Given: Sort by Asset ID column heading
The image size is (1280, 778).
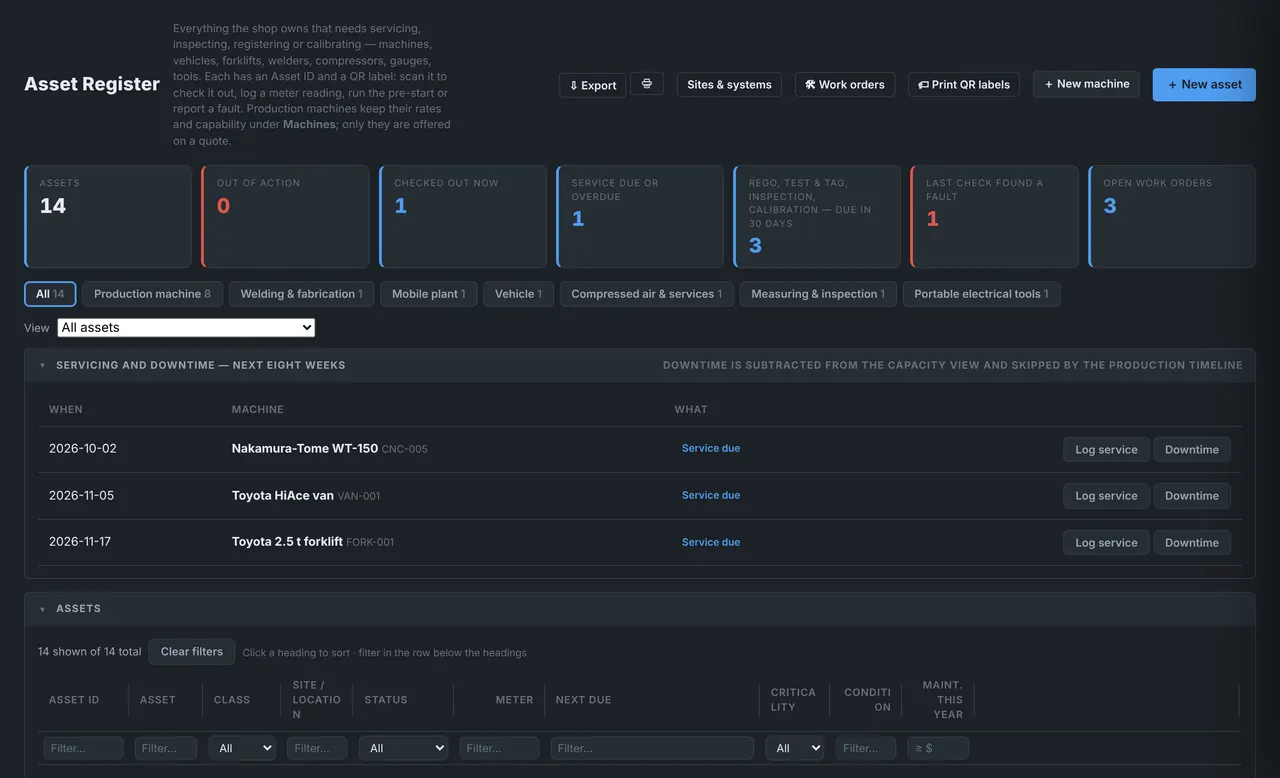Looking at the screenshot, I should [74, 700].
